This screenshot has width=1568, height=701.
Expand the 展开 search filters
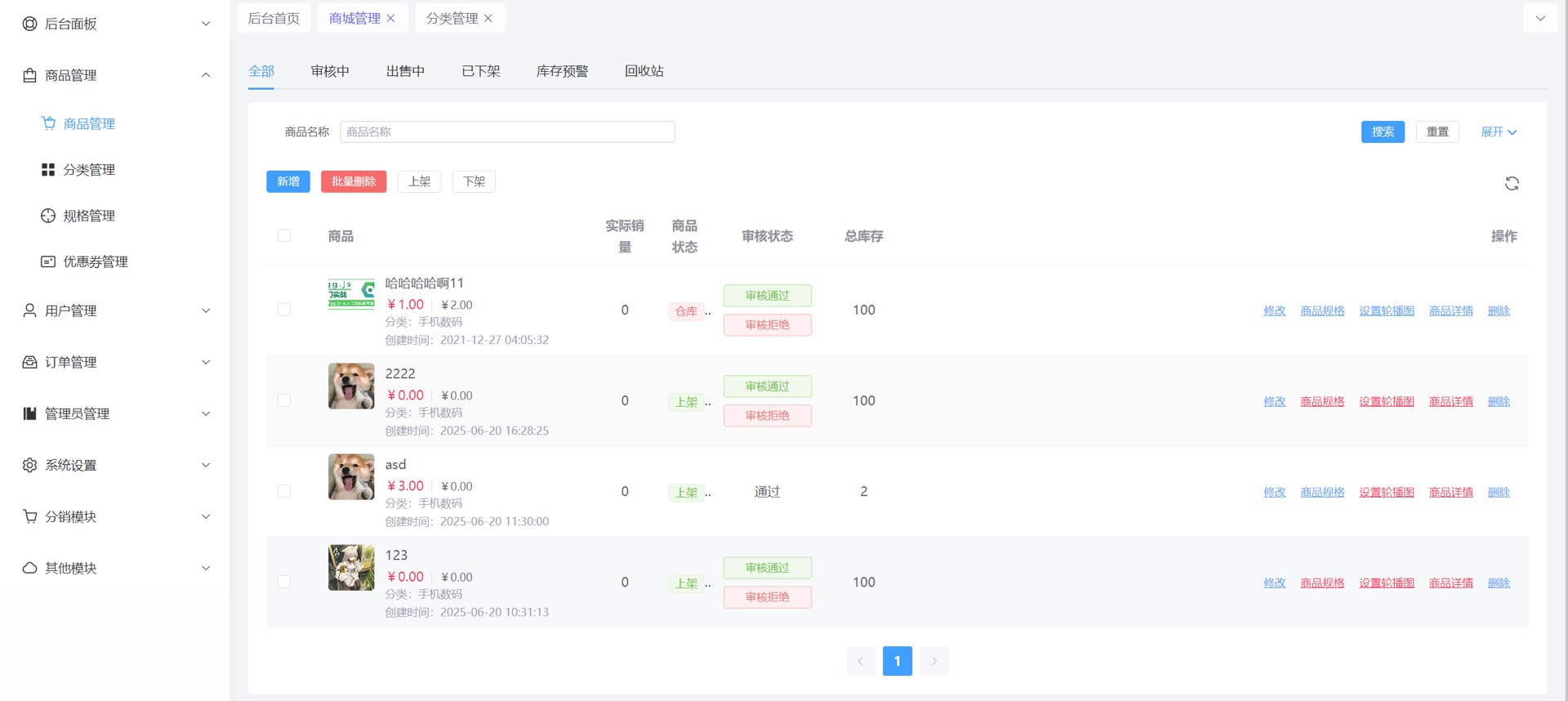[x=1499, y=132]
